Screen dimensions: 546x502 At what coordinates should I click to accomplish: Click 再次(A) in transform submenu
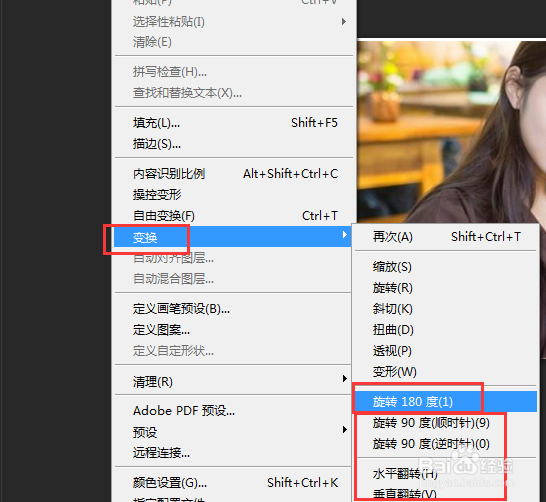pyautogui.click(x=445, y=237)
